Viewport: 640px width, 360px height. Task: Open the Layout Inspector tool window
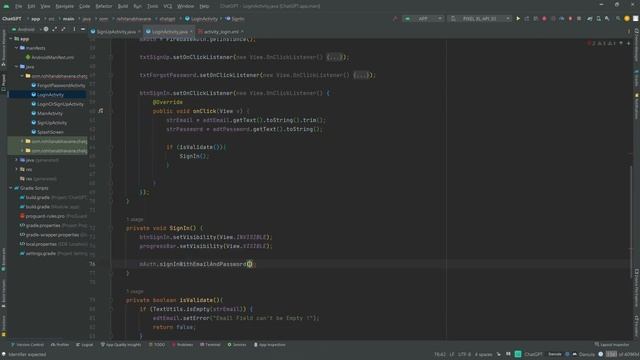612,345
